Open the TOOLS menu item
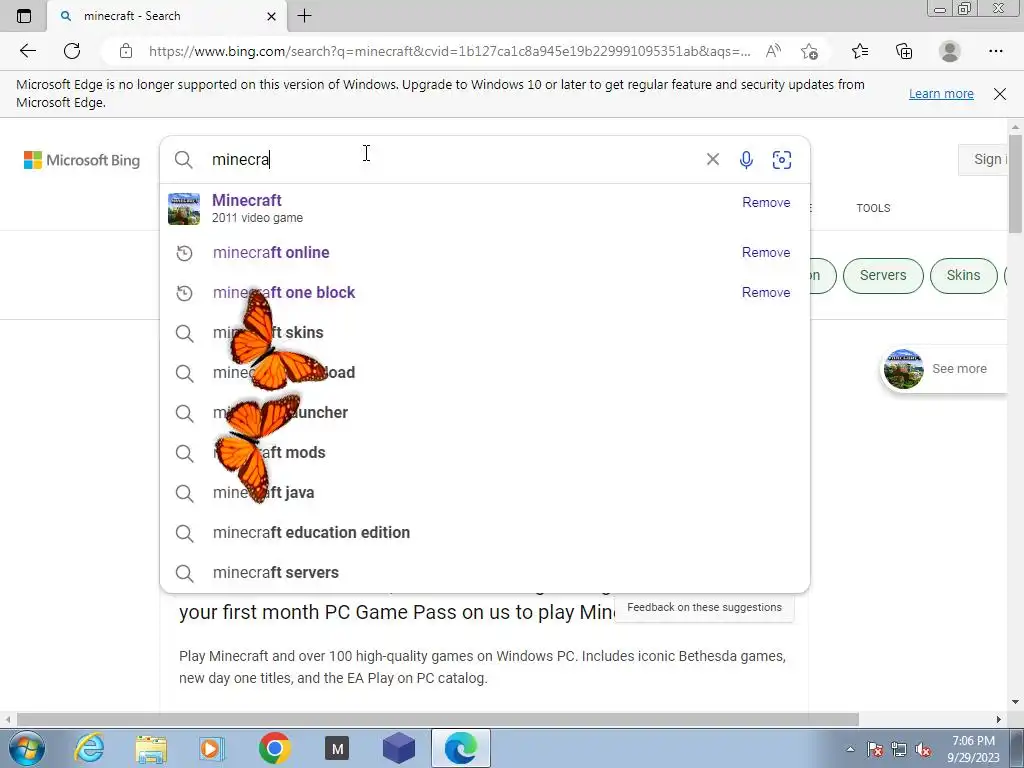 873,208
